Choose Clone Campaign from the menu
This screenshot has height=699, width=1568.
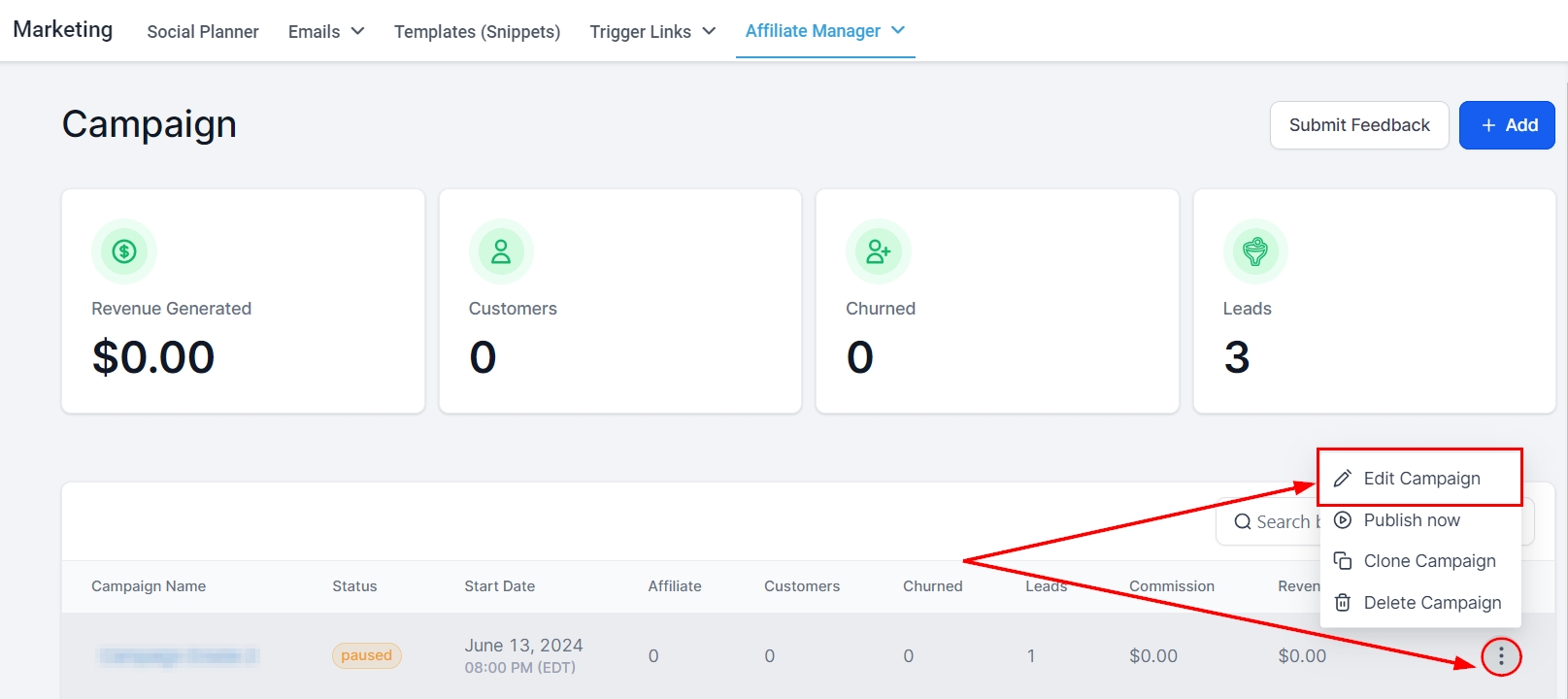tap(1429, 561)
